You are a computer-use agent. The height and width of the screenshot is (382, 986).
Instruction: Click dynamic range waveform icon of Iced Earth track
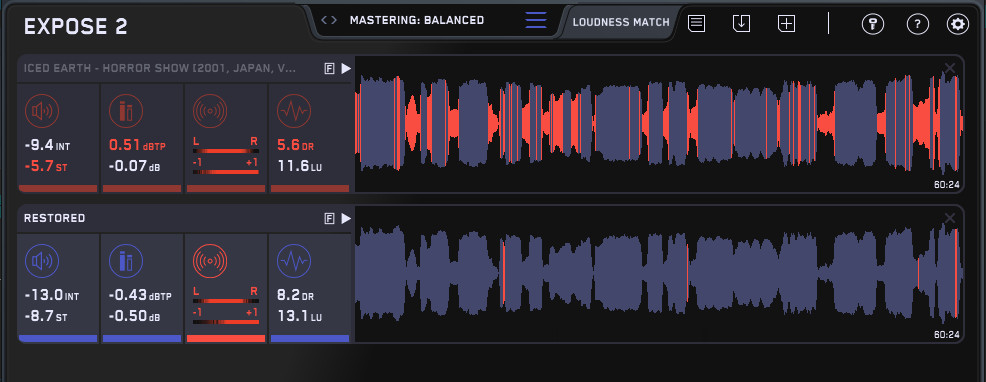(x=294, y=111)
